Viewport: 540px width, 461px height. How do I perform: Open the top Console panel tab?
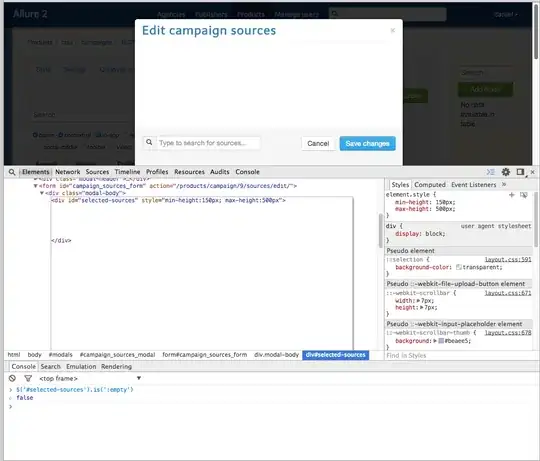click(x=247, y=172)
